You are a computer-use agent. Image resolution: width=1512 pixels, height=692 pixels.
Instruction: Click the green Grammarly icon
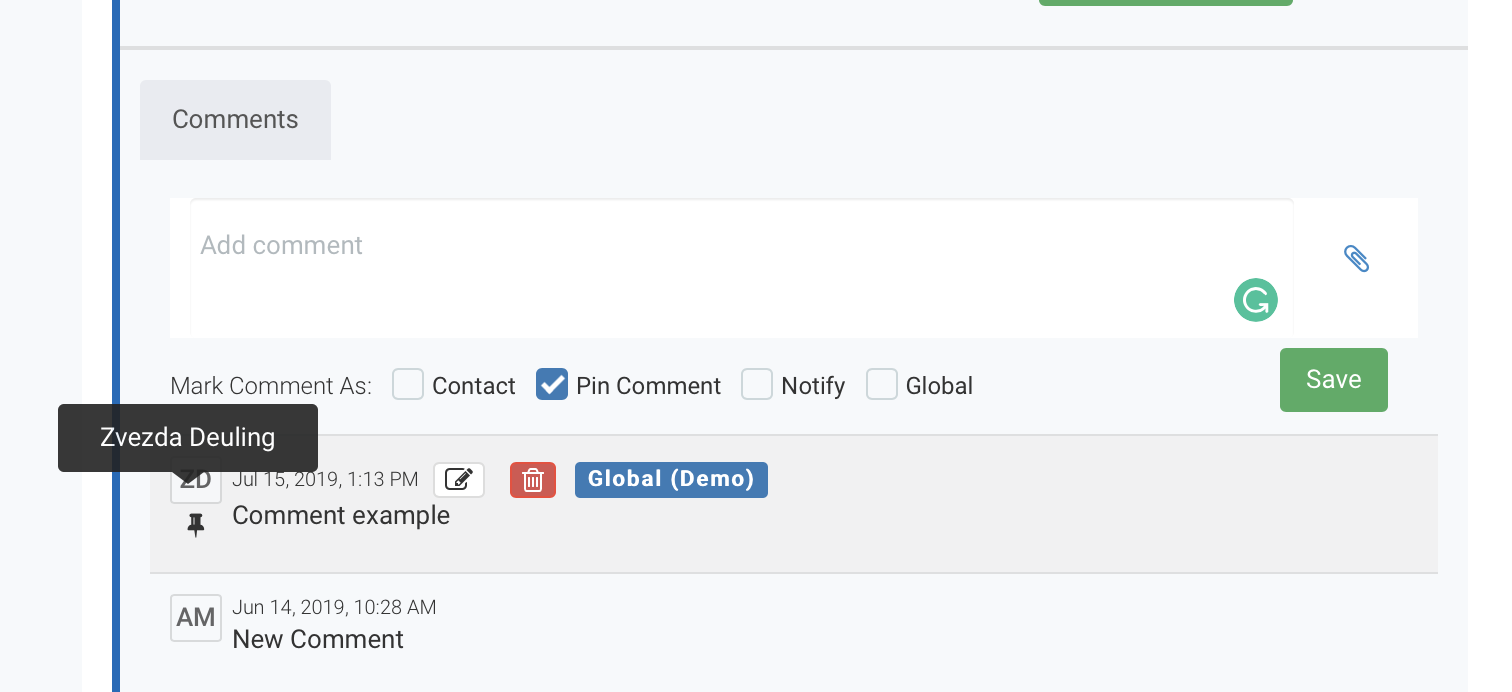(x=1255, y=300)
